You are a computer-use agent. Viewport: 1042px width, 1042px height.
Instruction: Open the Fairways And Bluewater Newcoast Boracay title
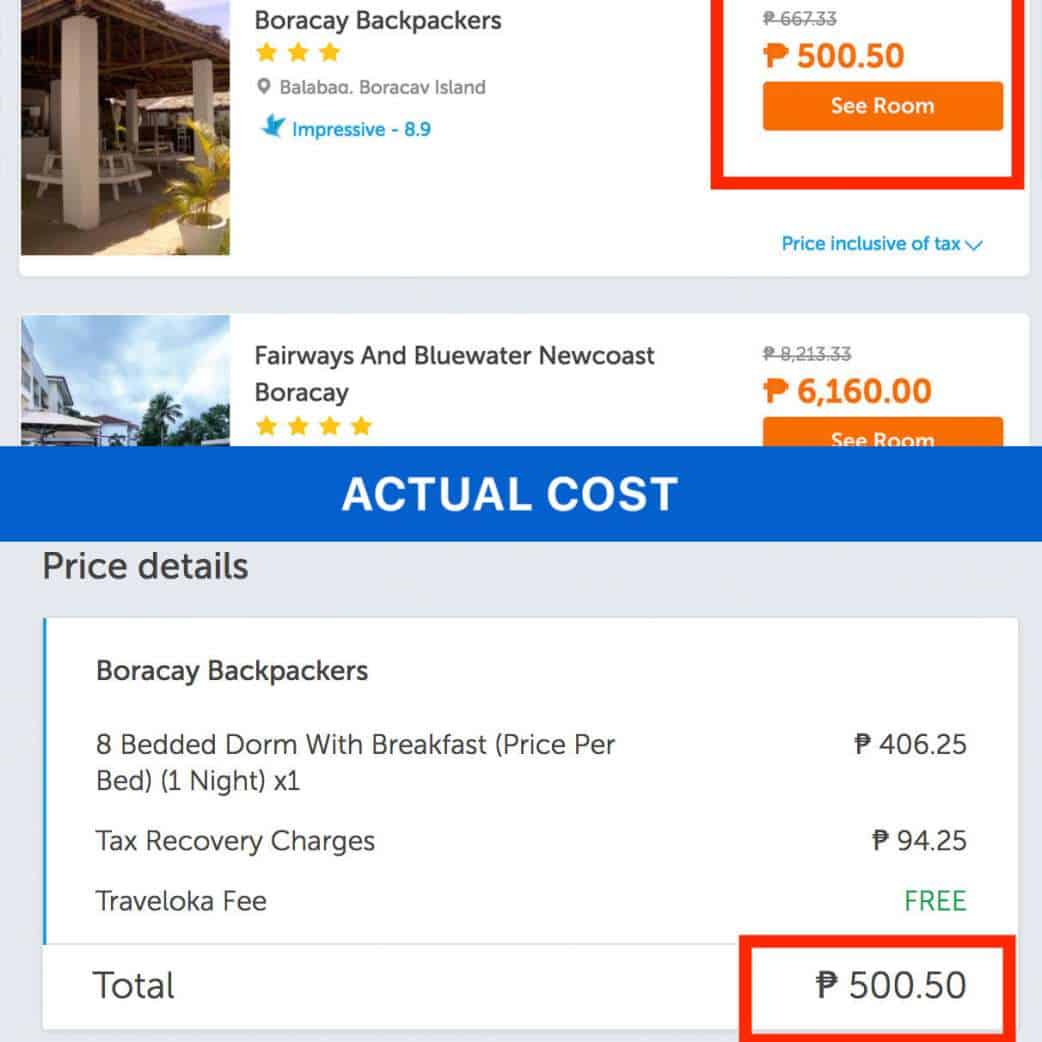[454, 373]
